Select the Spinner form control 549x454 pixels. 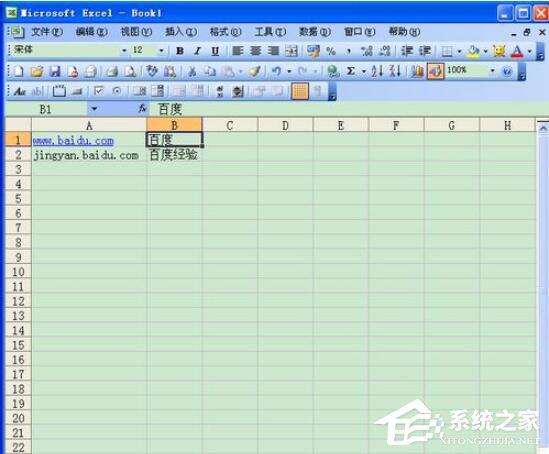click(238, 92)
